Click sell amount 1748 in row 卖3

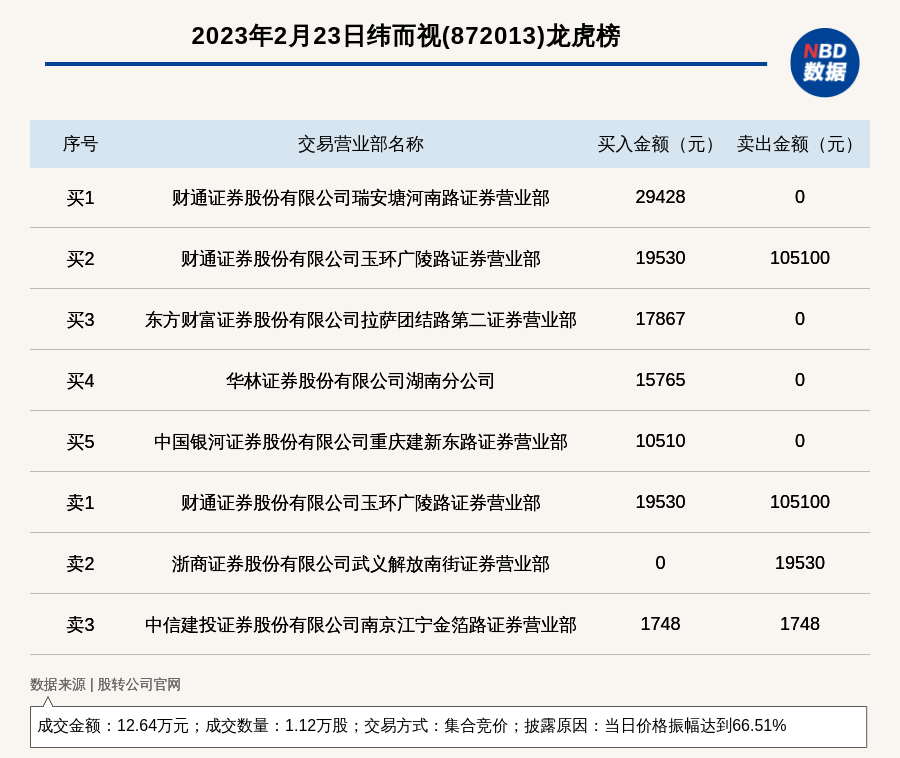coord(800,623)
